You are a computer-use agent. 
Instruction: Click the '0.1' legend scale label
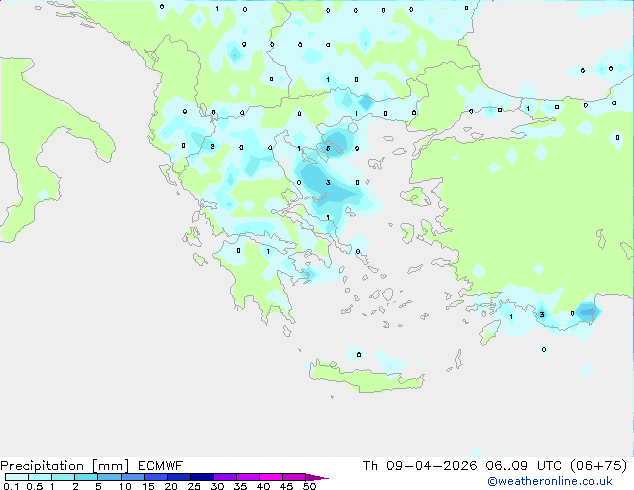(x=11, y=486)
